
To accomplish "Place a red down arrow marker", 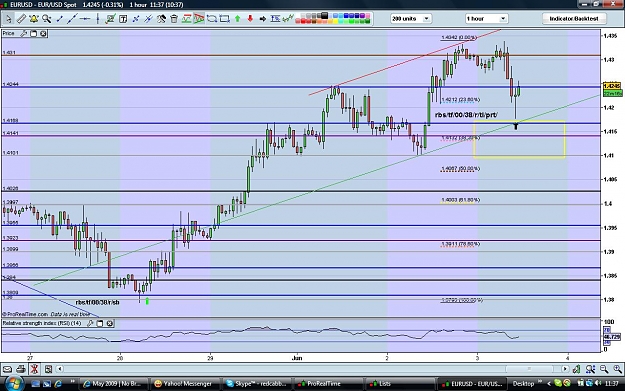I will [250, 19].
